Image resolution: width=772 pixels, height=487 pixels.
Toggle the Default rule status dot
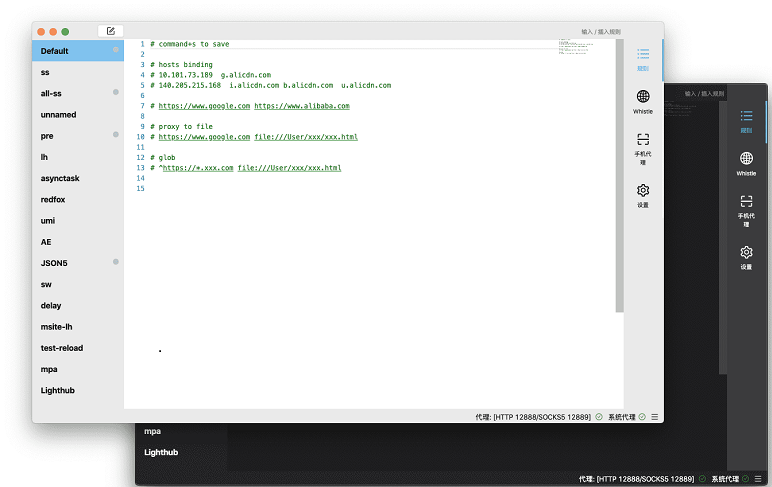[x=116, y=50]
